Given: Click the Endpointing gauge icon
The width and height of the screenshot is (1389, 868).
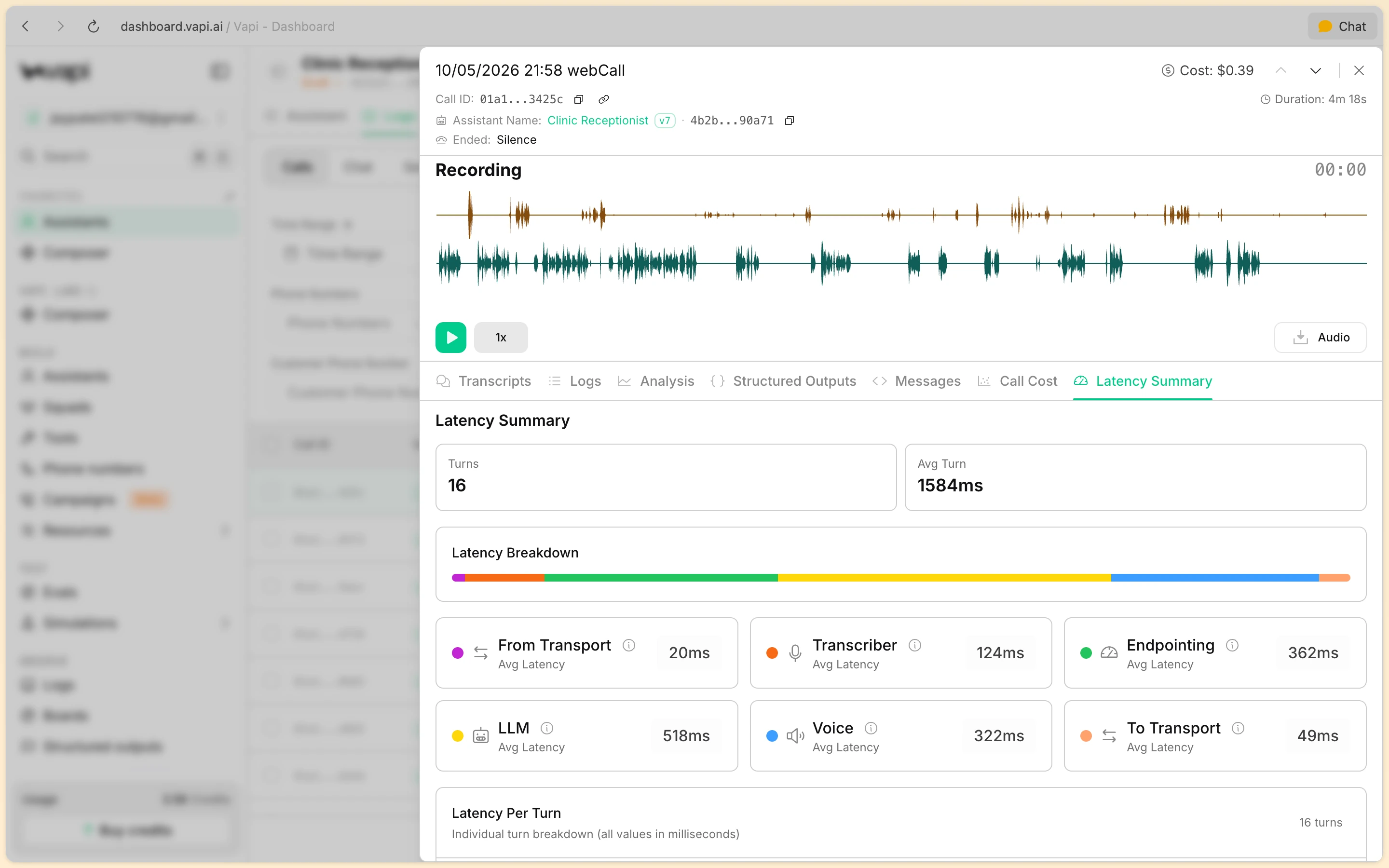Looking at the screenshot, I should tap(1109, 653).
